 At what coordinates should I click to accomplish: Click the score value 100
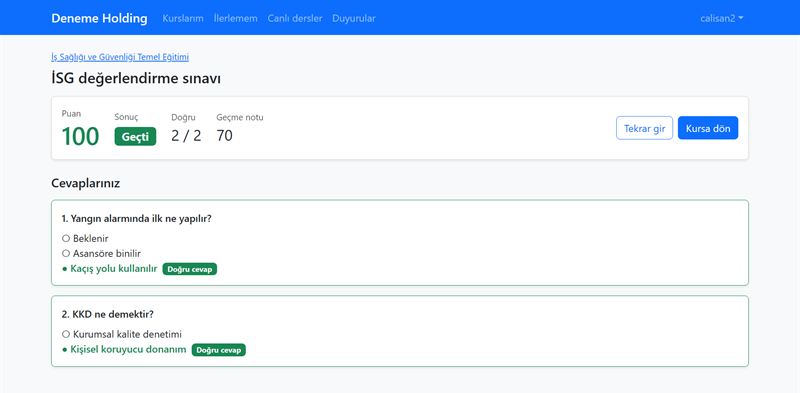point(80,137)
